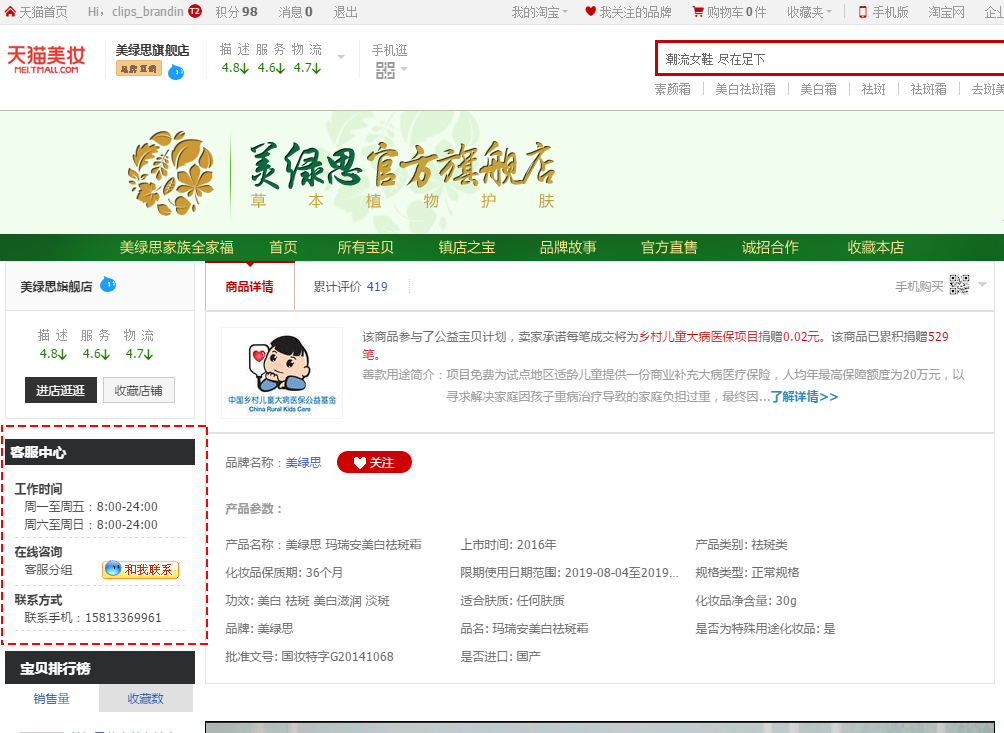Switch to the 累计评价 tab

pyautogui.click(x=350, y=286)
